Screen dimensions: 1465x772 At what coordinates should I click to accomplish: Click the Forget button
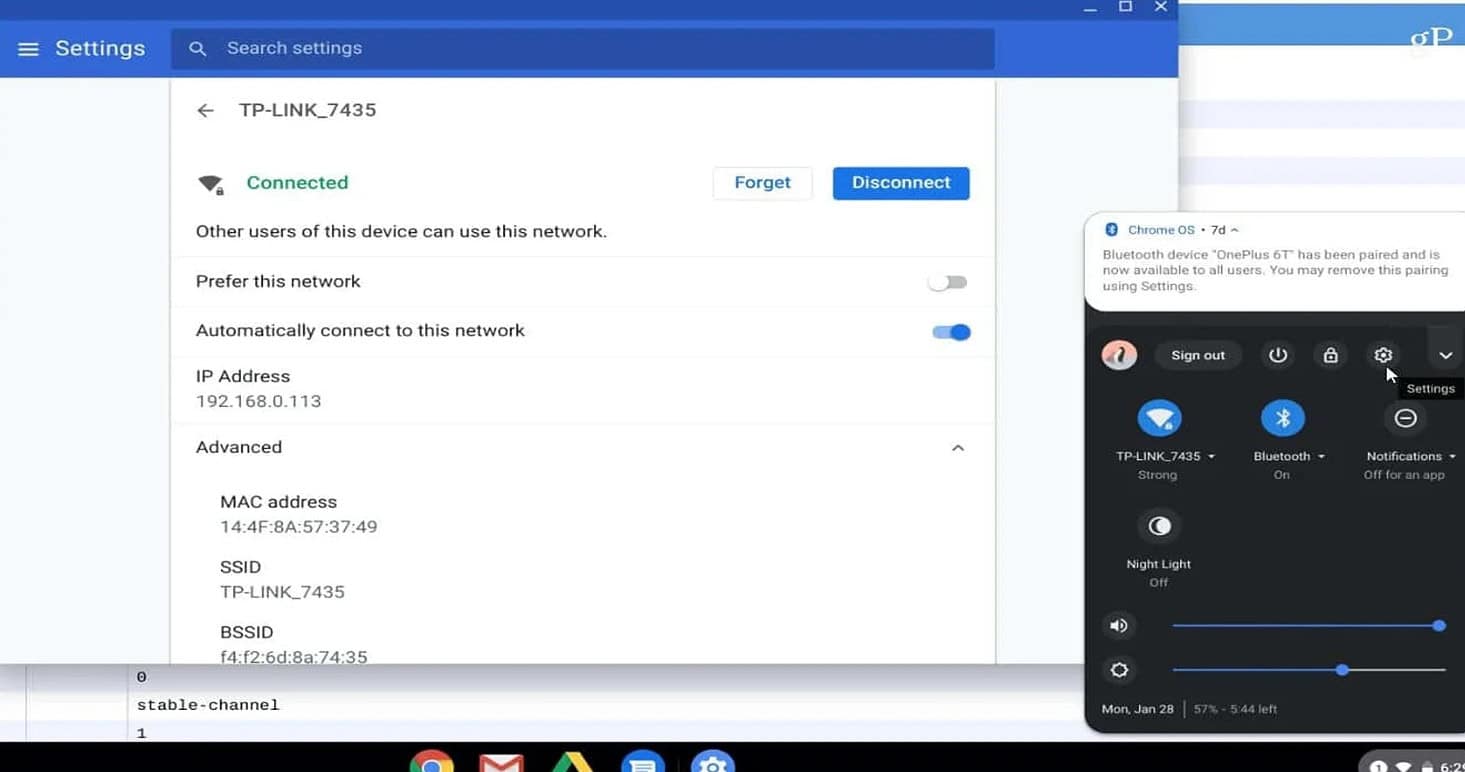[762, 183]
